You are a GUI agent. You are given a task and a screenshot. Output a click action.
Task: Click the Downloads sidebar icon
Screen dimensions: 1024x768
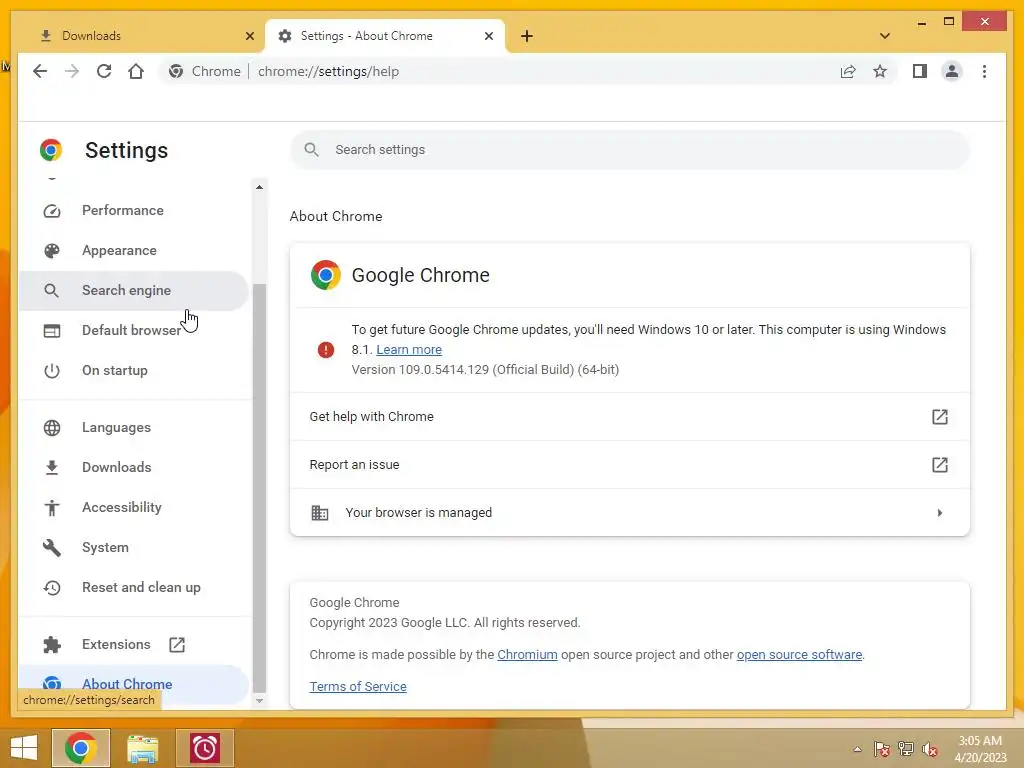[52, 468]
